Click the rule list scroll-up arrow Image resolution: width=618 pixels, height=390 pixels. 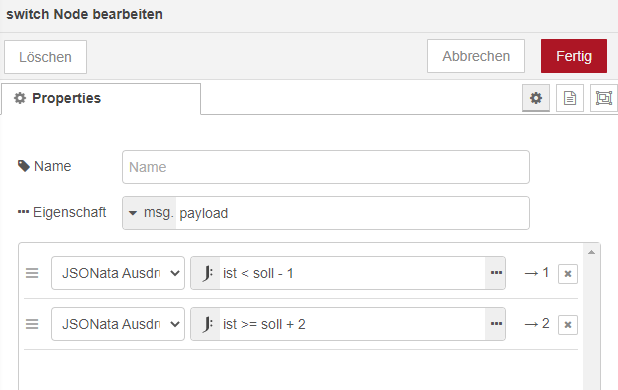click(x=591, y=252)
